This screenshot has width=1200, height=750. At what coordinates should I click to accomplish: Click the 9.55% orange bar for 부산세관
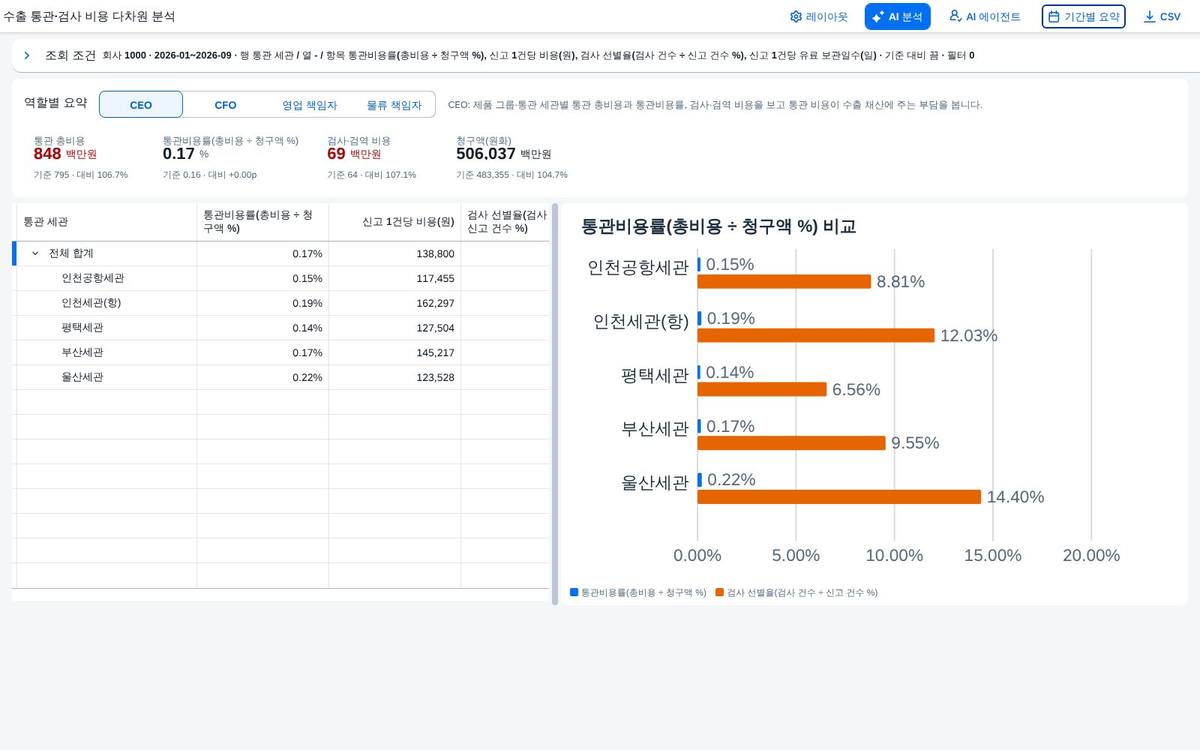click(792, 443)
